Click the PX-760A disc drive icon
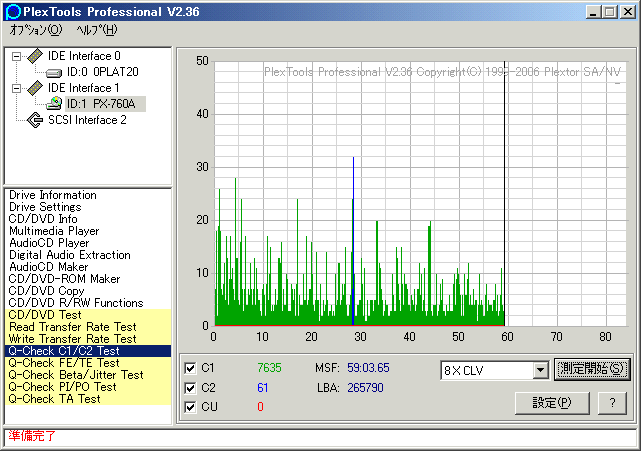This screenshot has width=641, height=451. tap(53, 104)
